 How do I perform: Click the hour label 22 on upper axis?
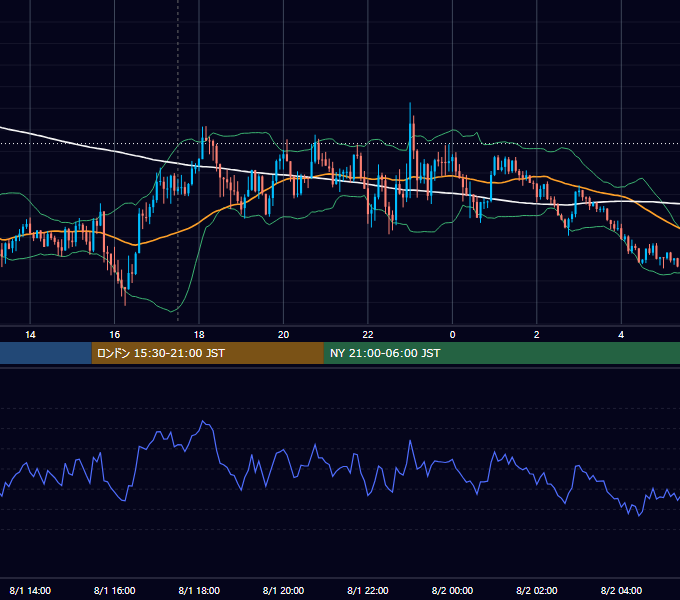click(x=368, y=335)
